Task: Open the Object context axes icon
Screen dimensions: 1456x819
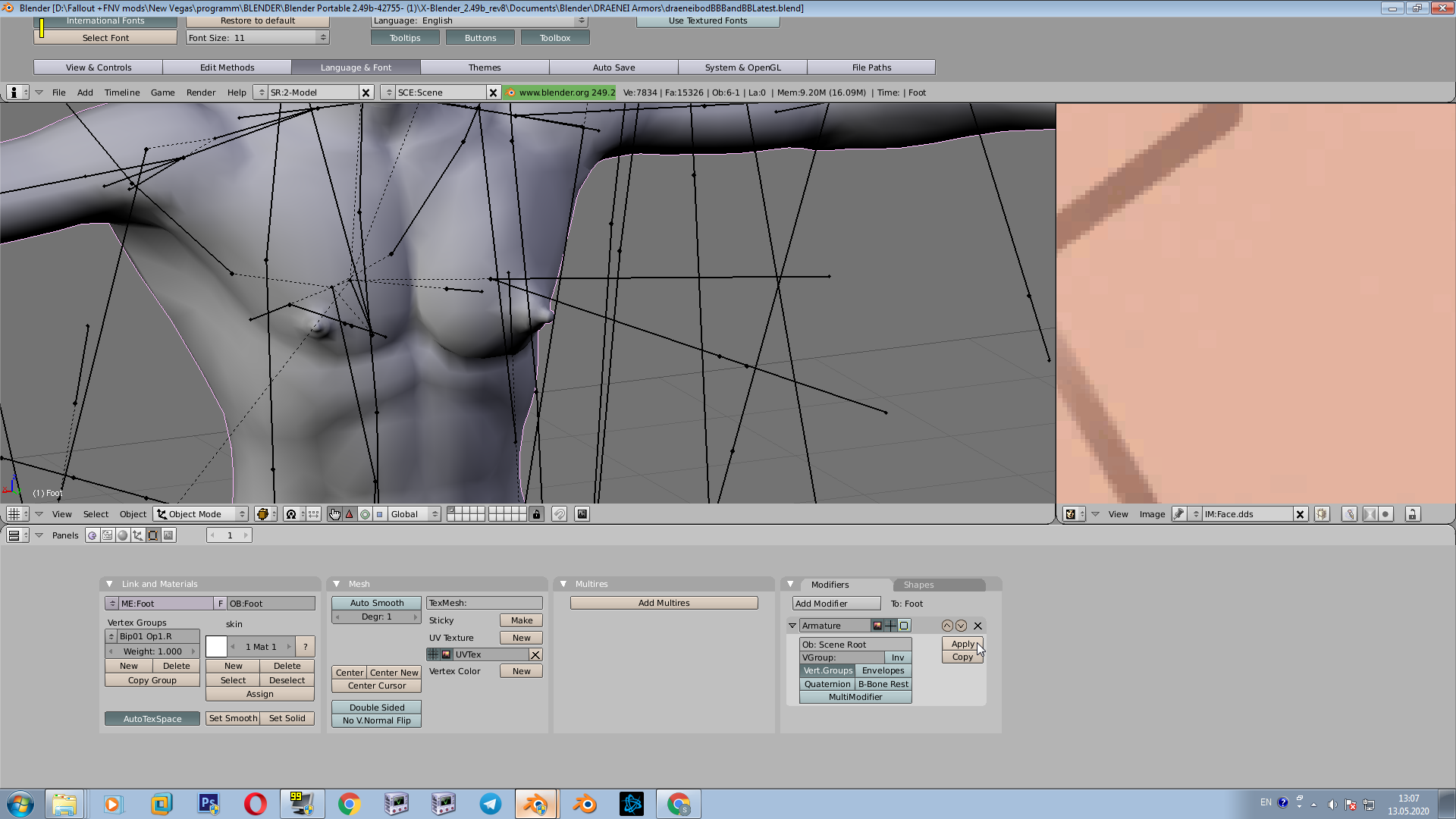Action: (138, 535)
